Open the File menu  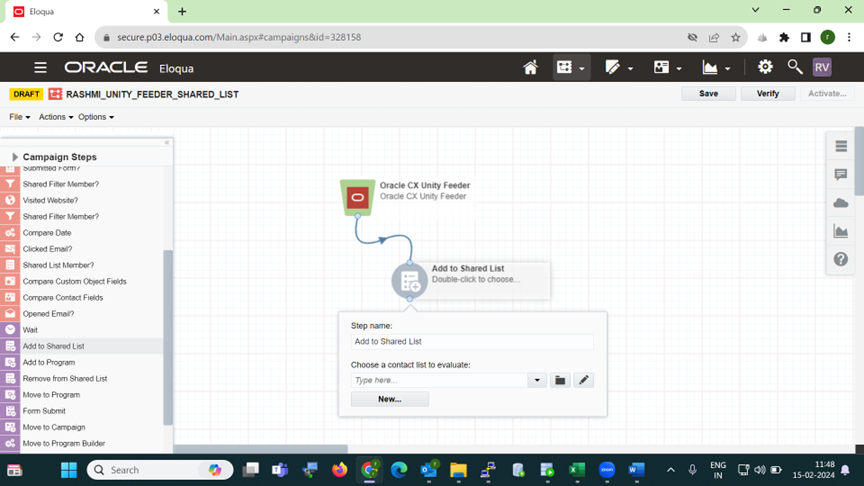pyautogui.click(x=19, y=117)
